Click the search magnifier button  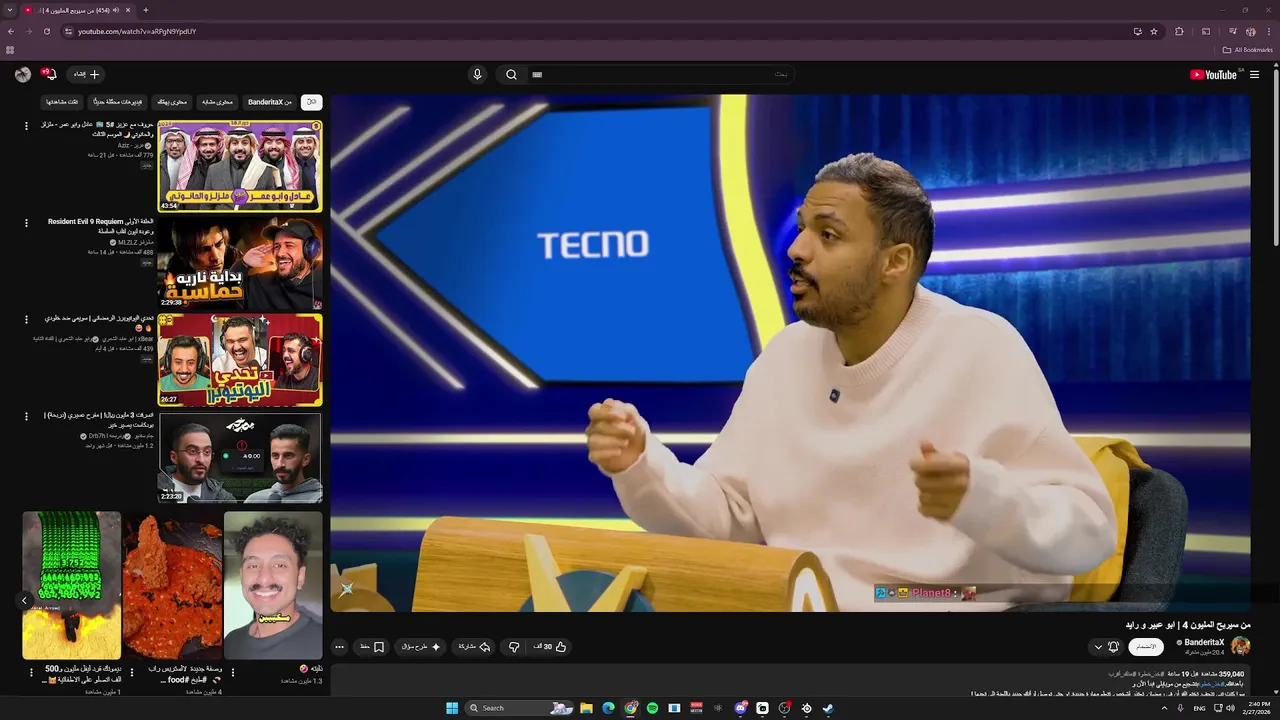coord(511,74)
